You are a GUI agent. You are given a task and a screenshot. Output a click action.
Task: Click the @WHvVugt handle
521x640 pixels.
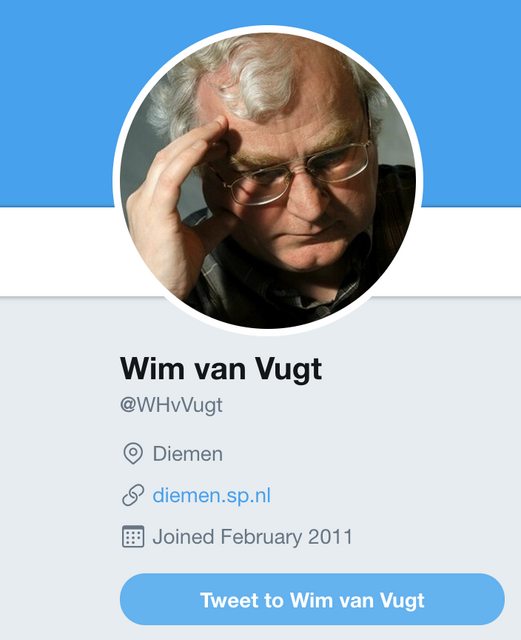pyautogui.click(x=171, y=405)
